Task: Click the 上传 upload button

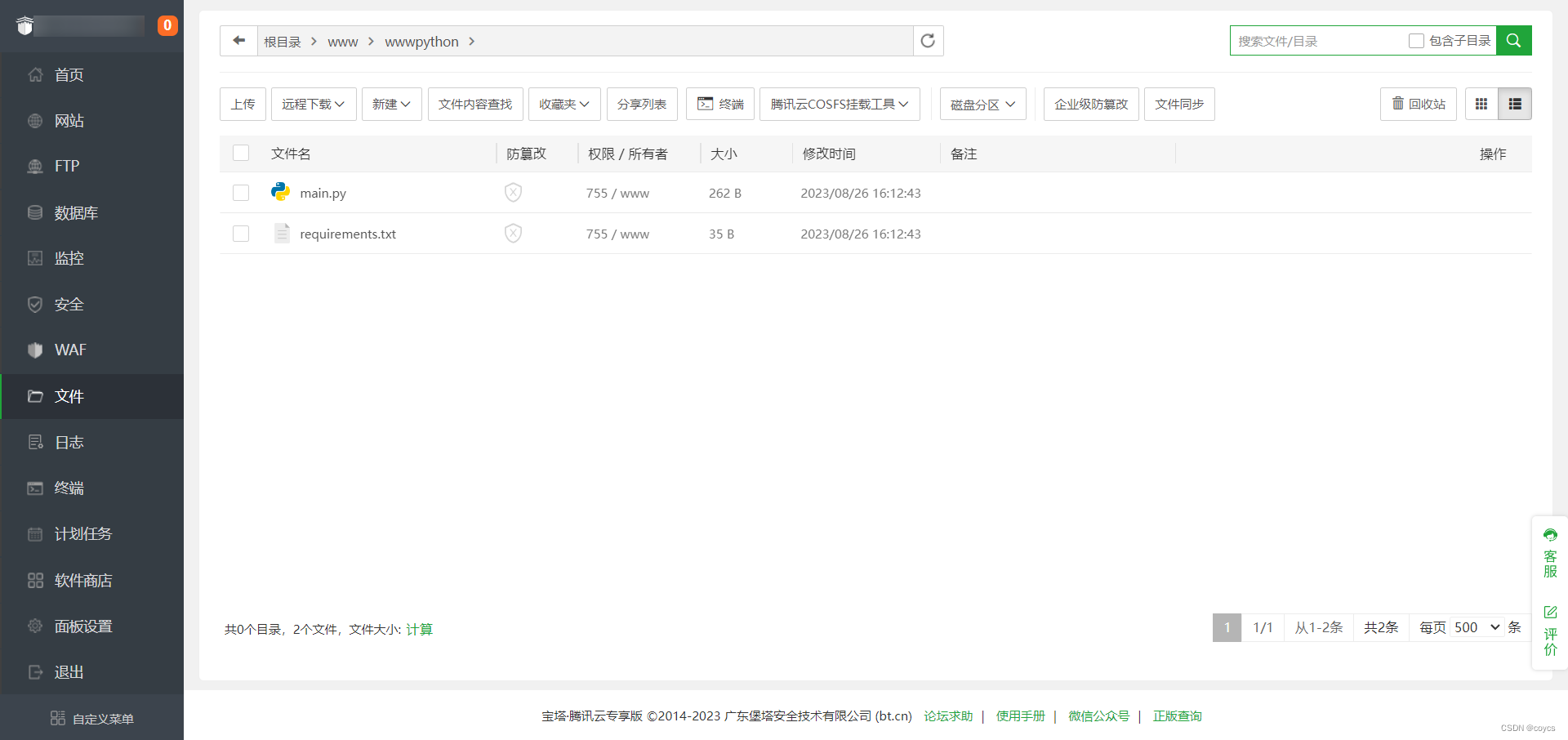Action: coord(243,104)
